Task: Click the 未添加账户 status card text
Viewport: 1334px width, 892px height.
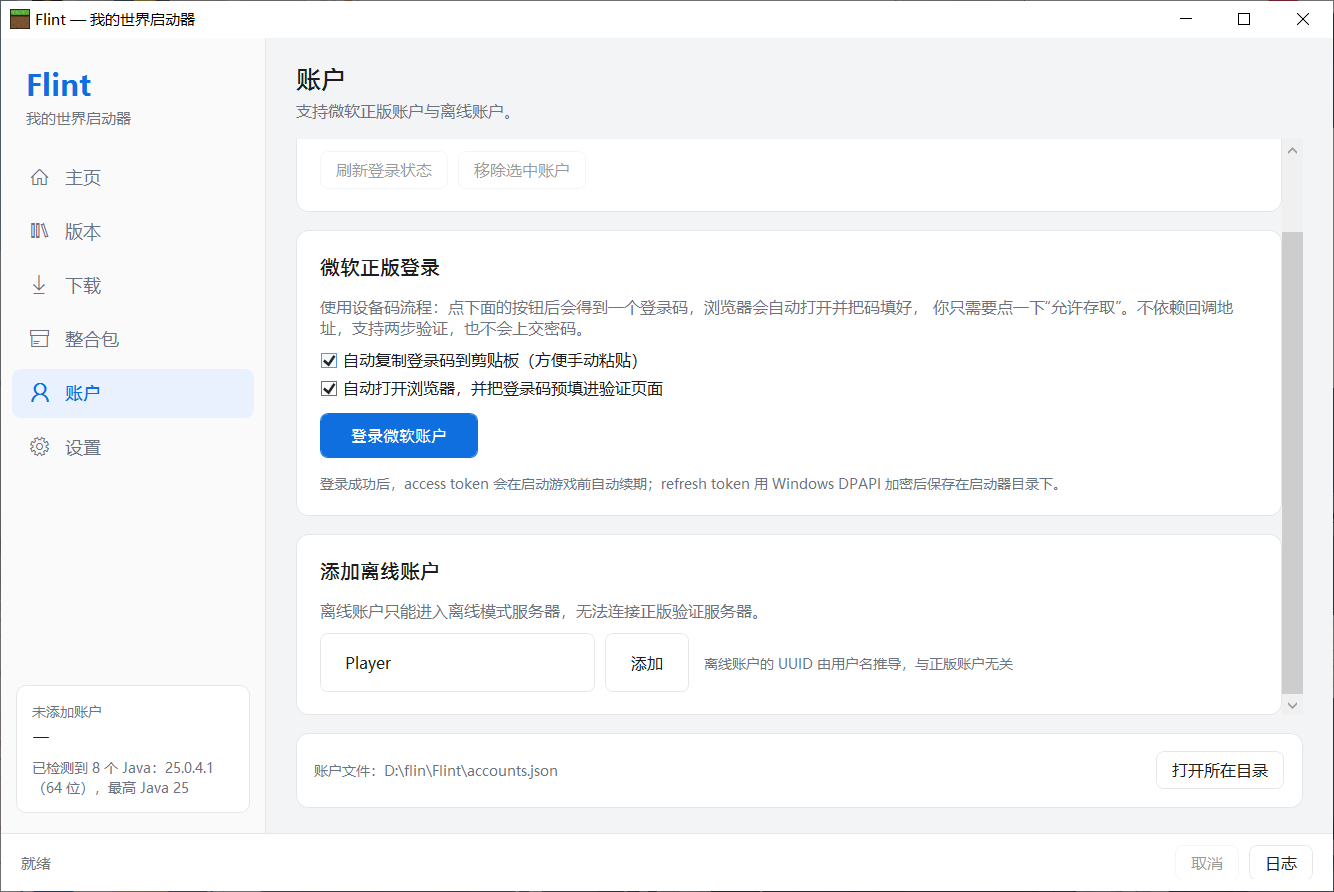Action: pyautogui.click(x=67, y=712)
